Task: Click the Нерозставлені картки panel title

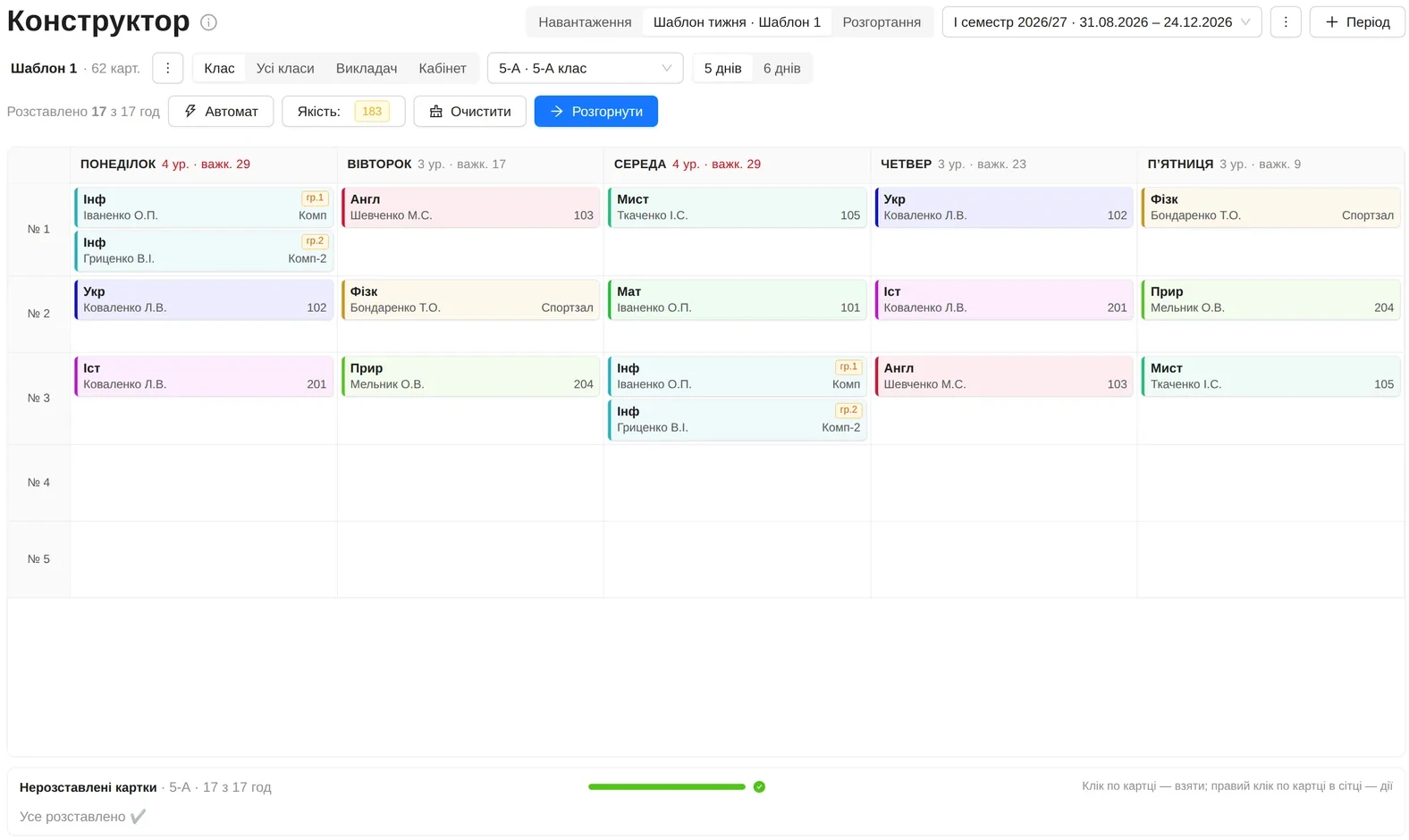Action: coord(88,787)
